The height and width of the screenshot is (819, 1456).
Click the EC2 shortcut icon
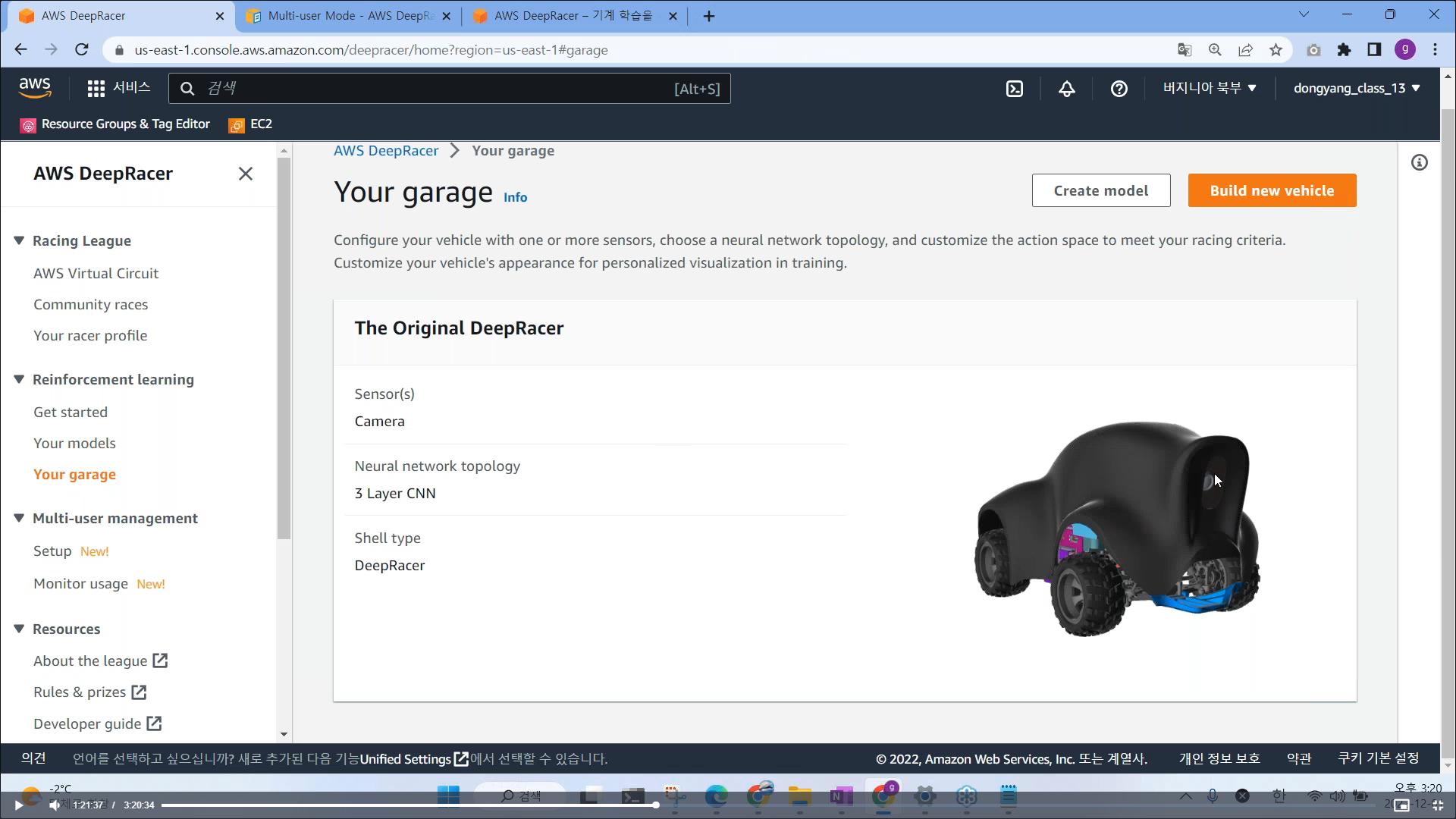point(237,124)
